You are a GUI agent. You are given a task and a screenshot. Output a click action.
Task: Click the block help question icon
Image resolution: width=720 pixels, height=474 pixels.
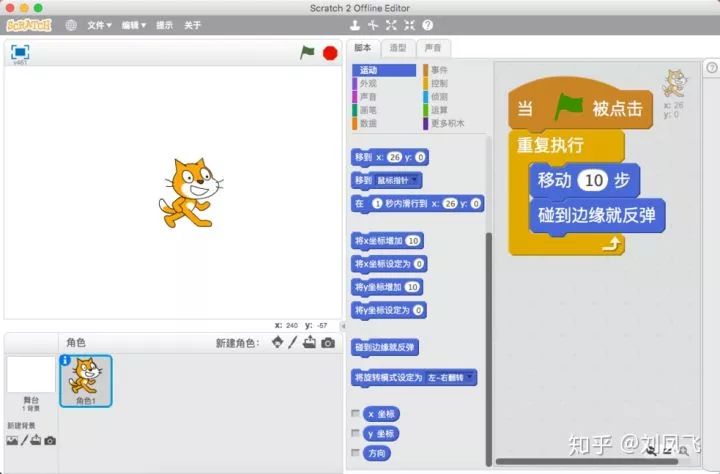pos(428,25)
